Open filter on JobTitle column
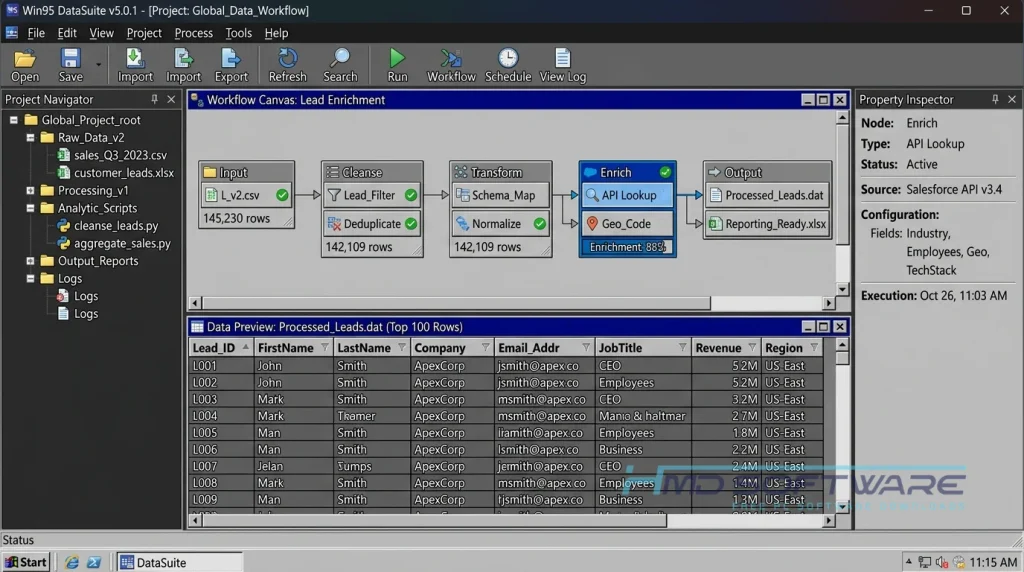Image resolution: width=1024 pixels, height=572 pixels. pos(682,348)
